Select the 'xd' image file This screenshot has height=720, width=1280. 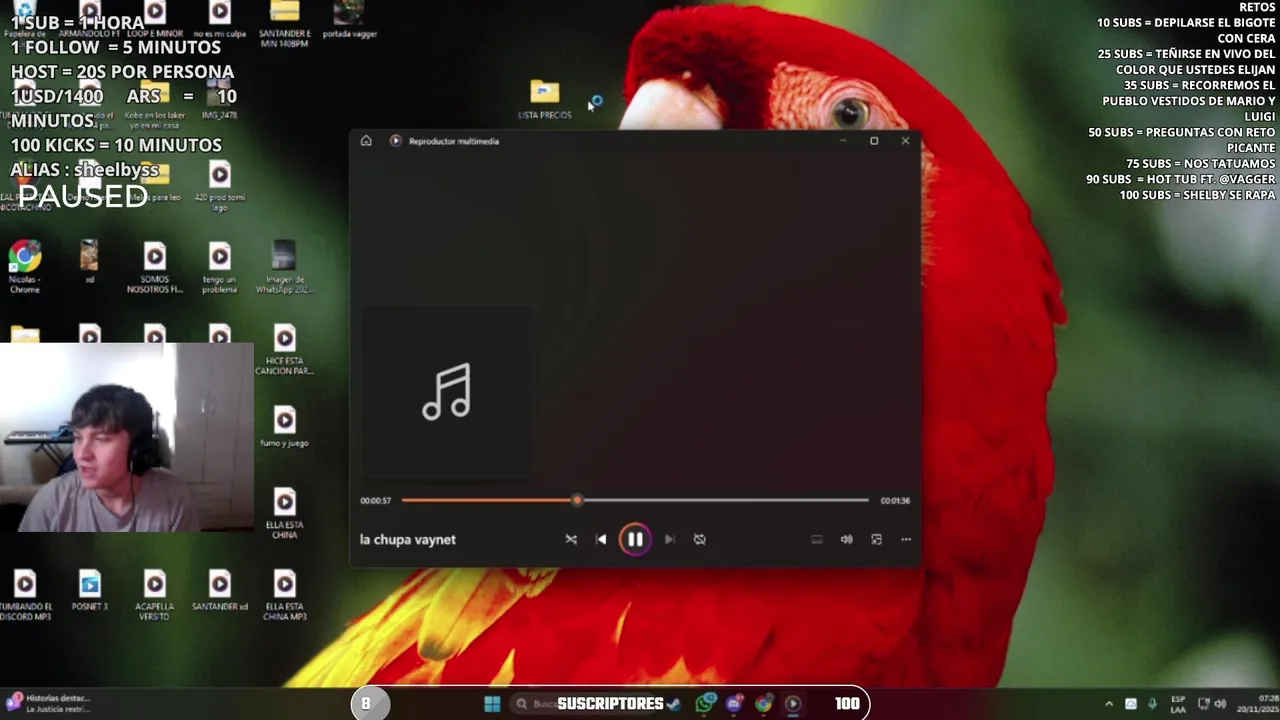pyautogui.click(x=89, y=261)
